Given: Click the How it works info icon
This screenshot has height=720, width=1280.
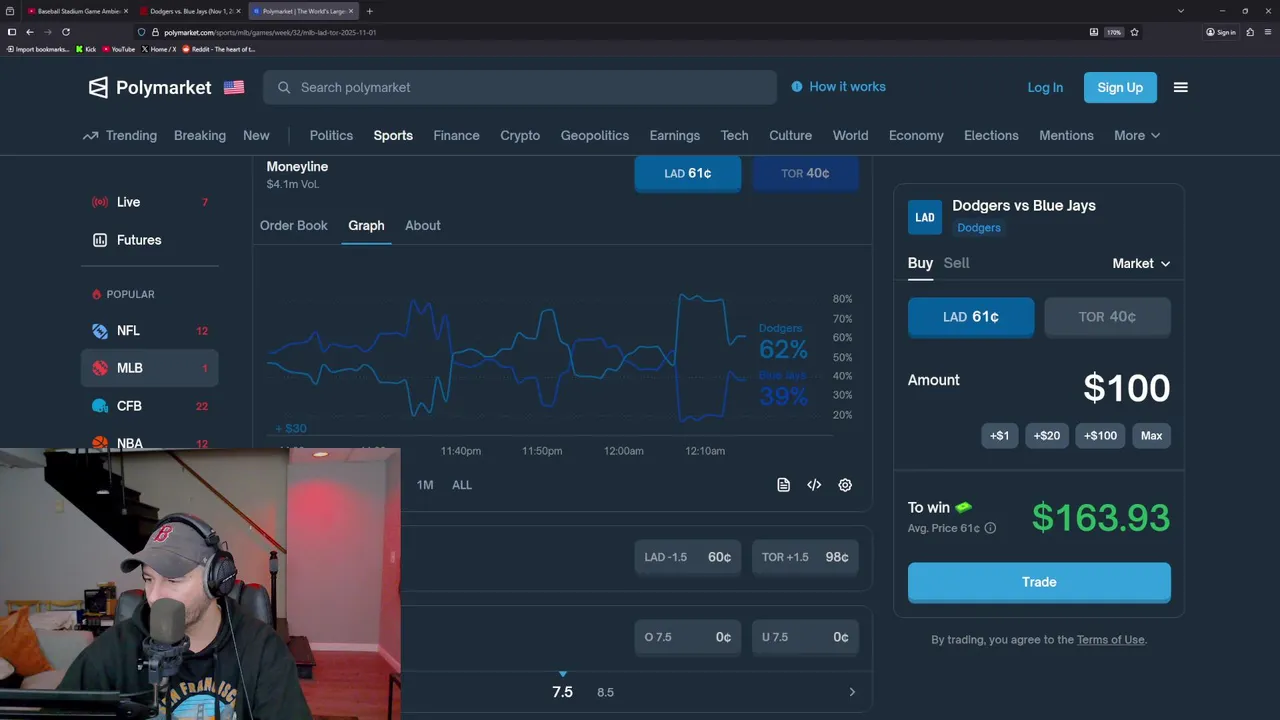Looking at the screenshot, I should 797,87.
